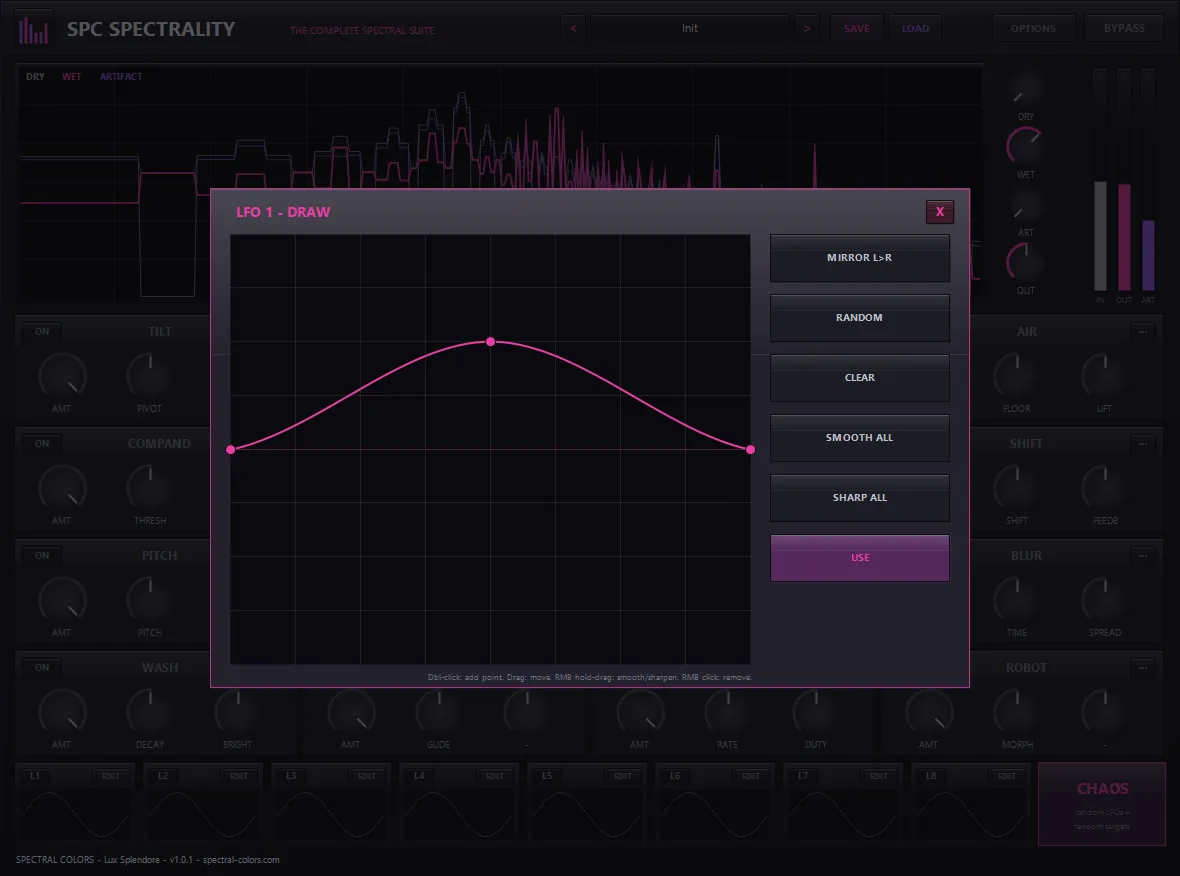Click the CHAOS randomize button
The height and width of the screenshot is (876, 1180).
[1102, 805]
